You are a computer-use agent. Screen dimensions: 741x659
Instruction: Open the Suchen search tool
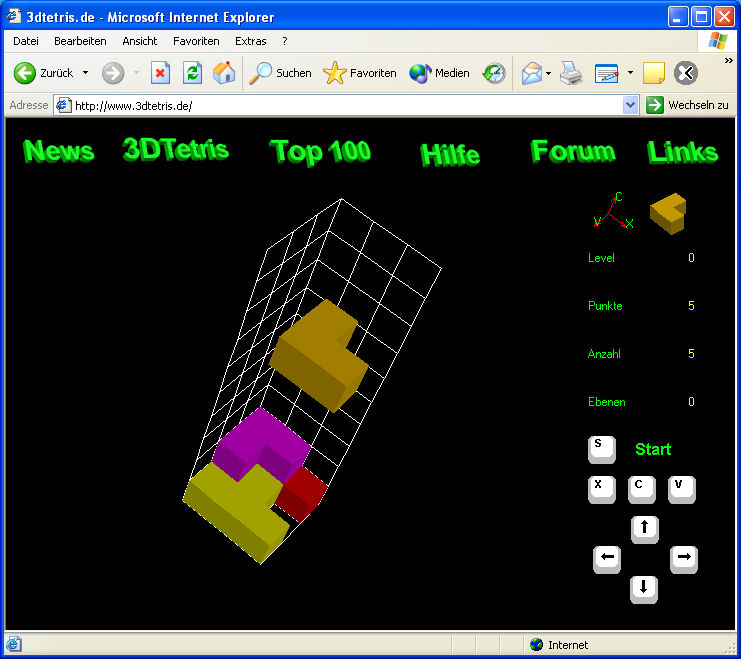pos(280,73)
